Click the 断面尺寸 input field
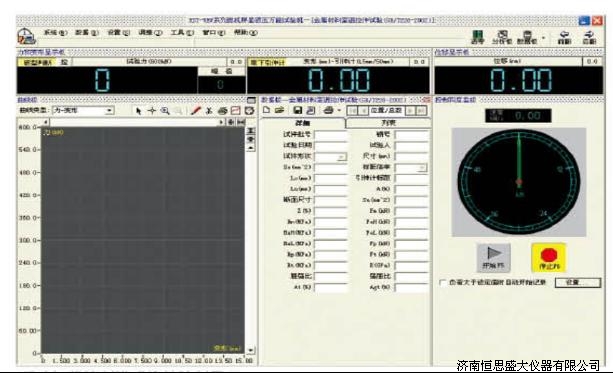The image size is (613, 373). pyautogui.click(x=331, y=200)
